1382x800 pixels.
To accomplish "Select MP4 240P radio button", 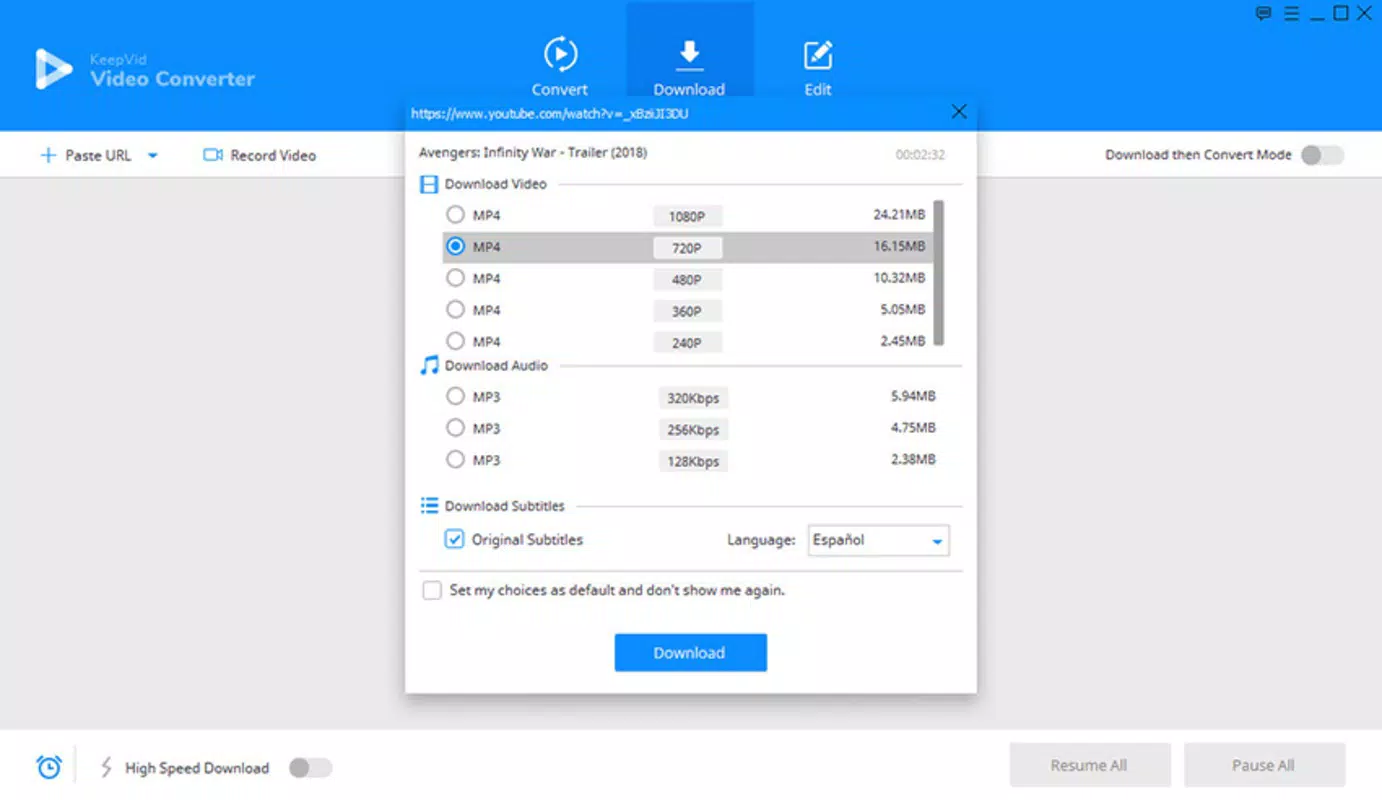I will (x=455, y=341).
